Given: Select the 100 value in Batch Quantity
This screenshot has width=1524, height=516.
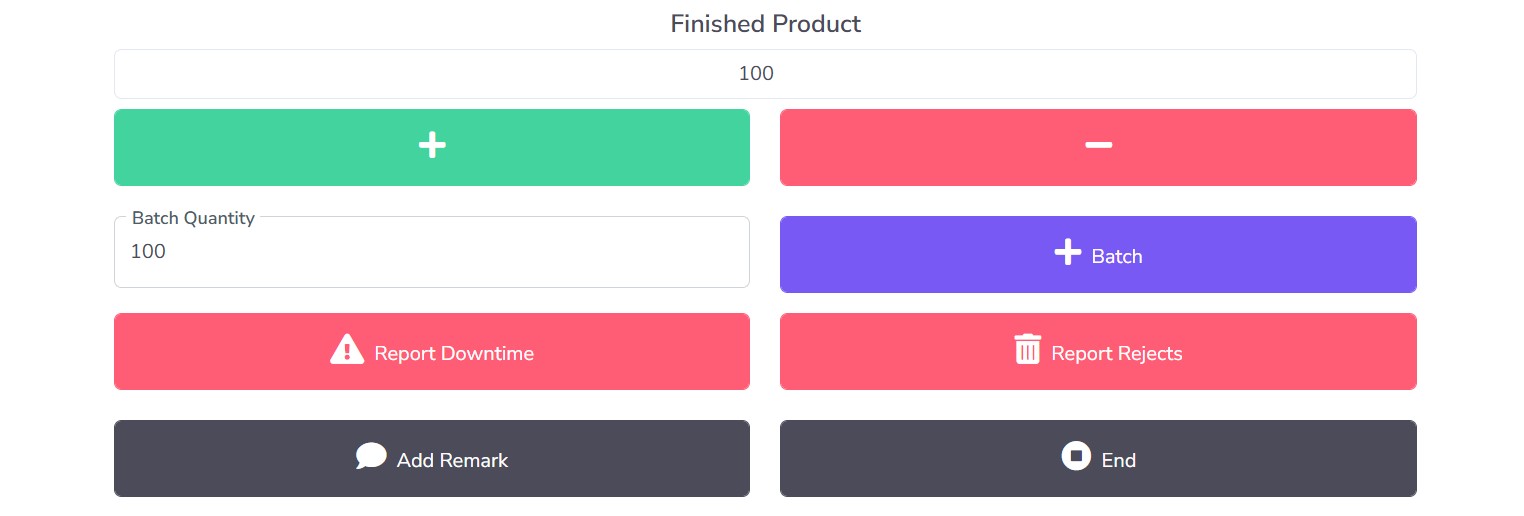Looking at the screenshot, I should tap(148, 252).
